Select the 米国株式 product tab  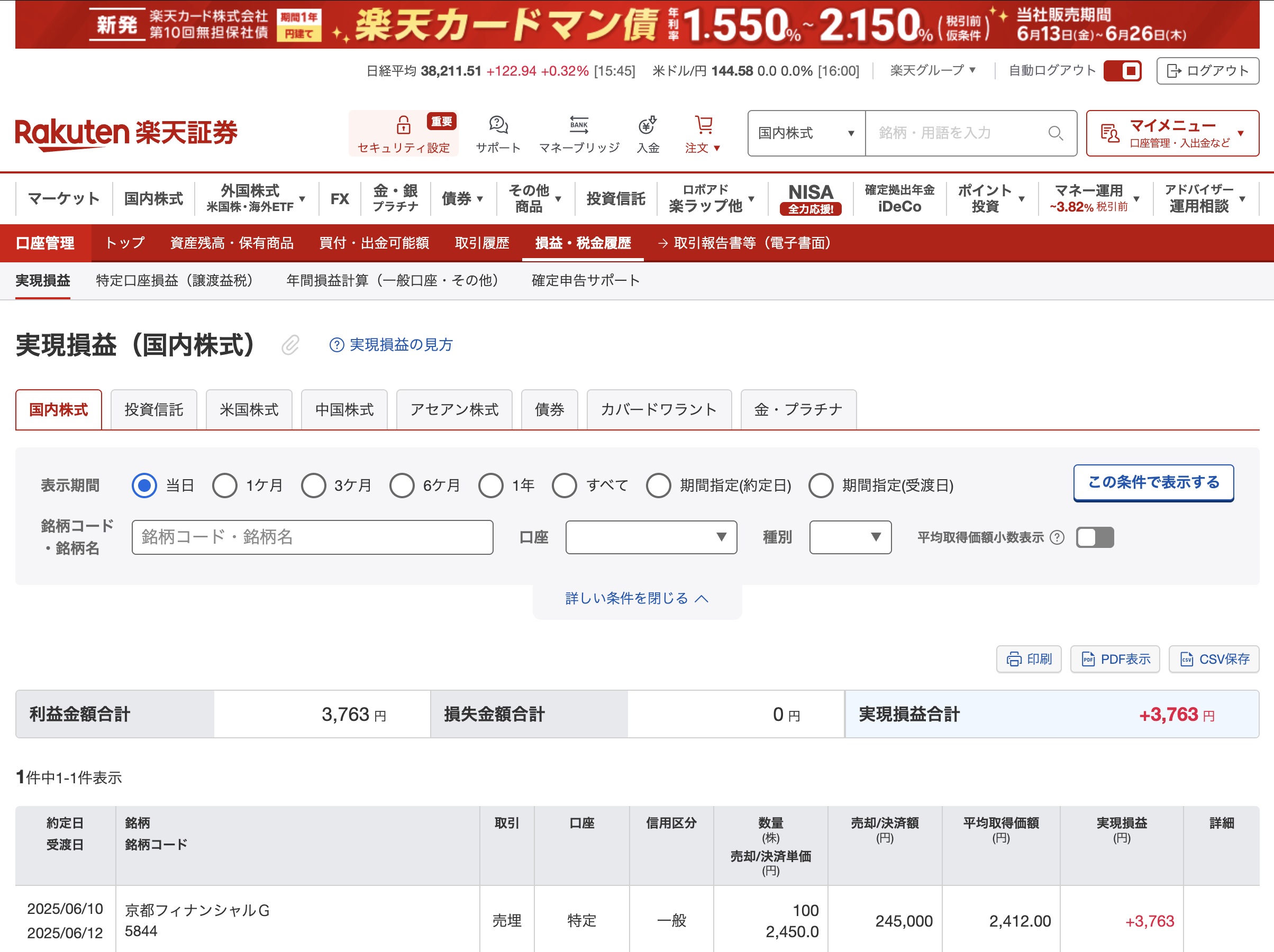(x=249, y=409)
